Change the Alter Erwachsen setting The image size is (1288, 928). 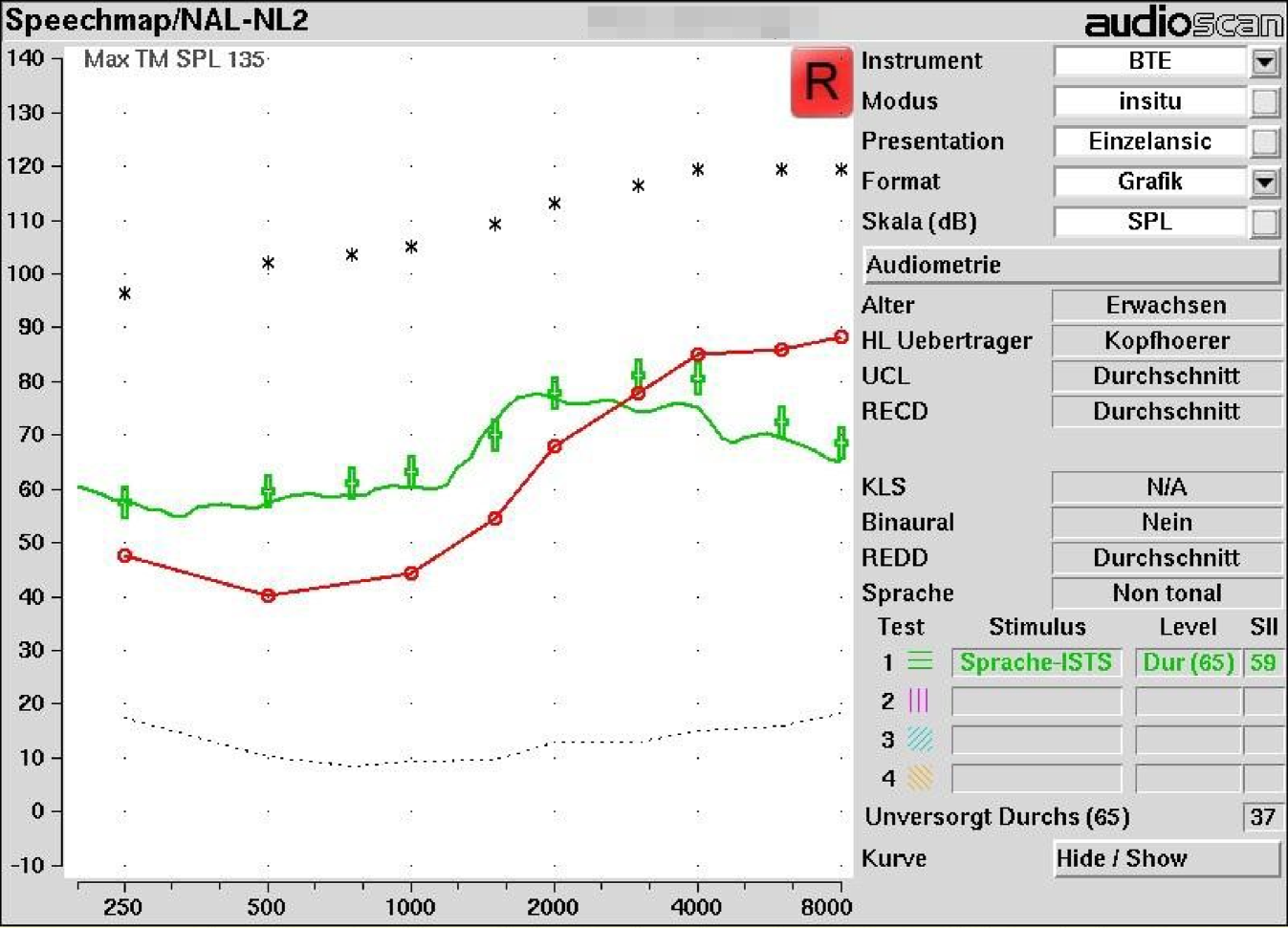click(x=1166, y=305)
